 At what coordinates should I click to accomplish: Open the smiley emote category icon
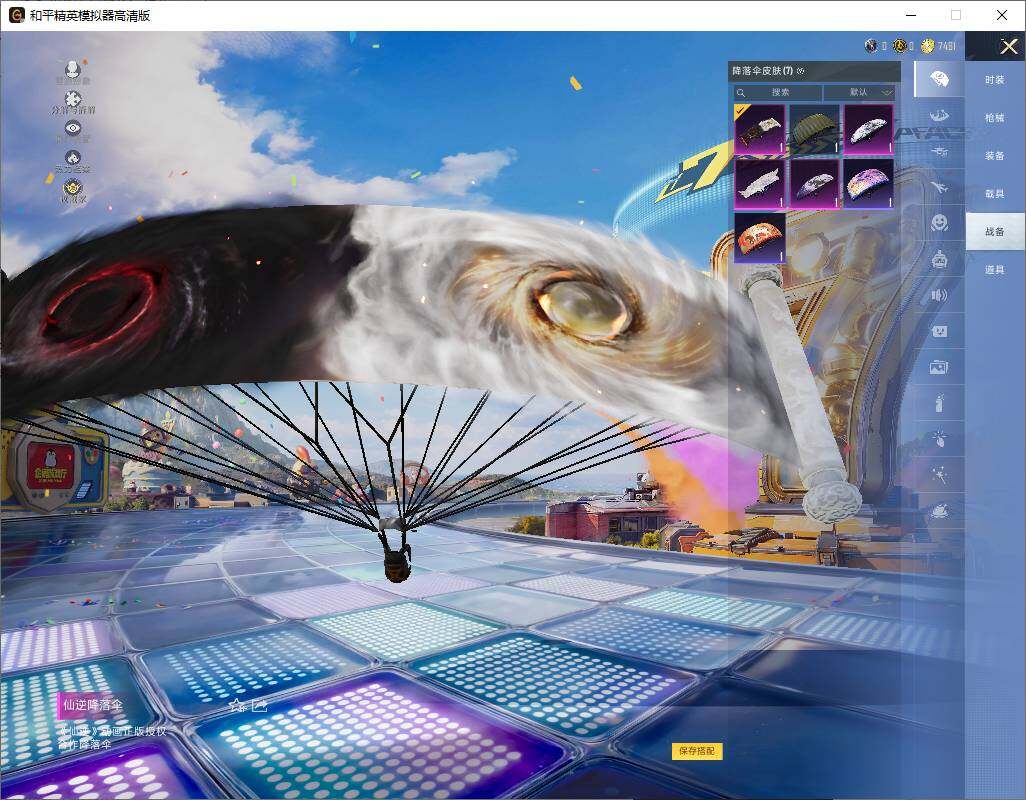pyautogui.click(x=939, y=223)
